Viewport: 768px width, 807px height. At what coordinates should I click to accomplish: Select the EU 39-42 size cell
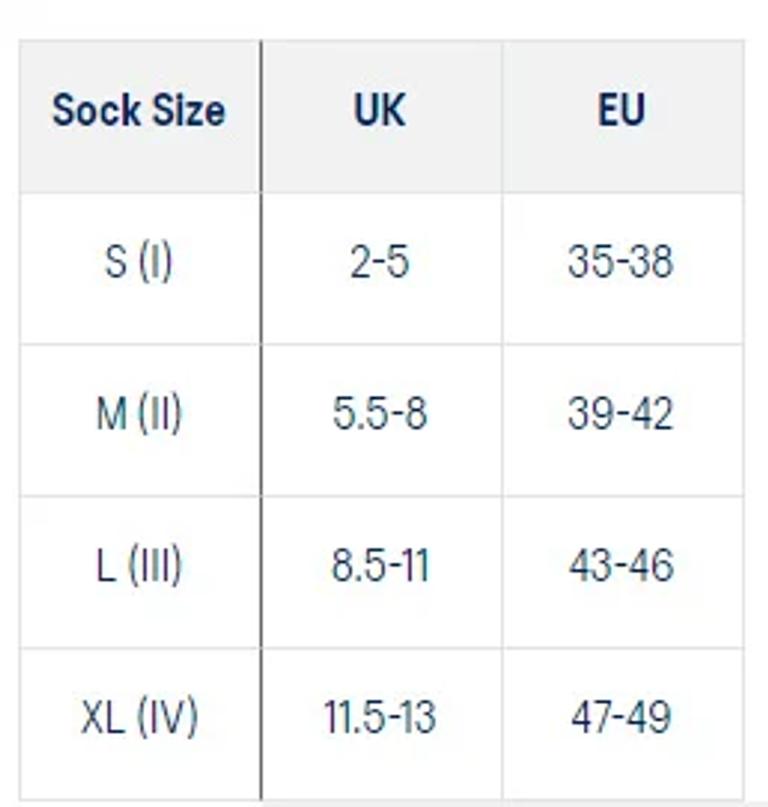tap(621, 414)
